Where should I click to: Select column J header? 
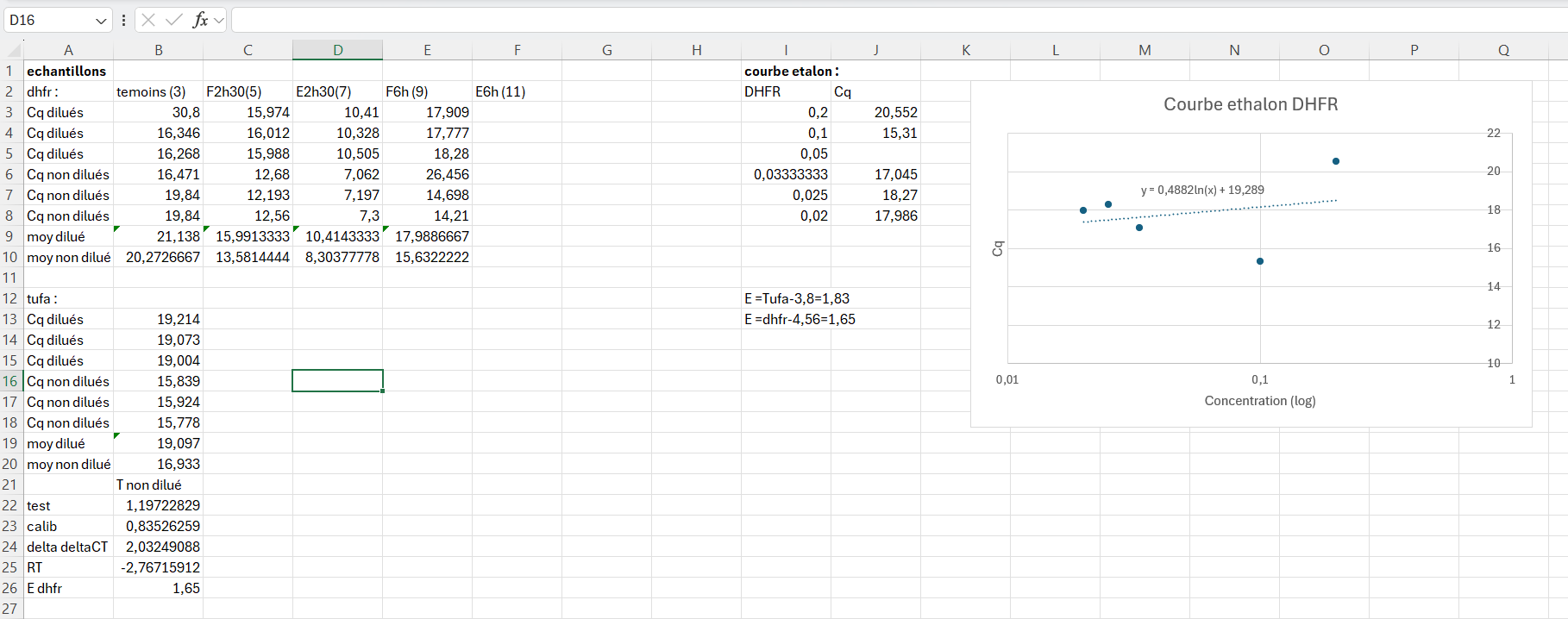[875, 50]
